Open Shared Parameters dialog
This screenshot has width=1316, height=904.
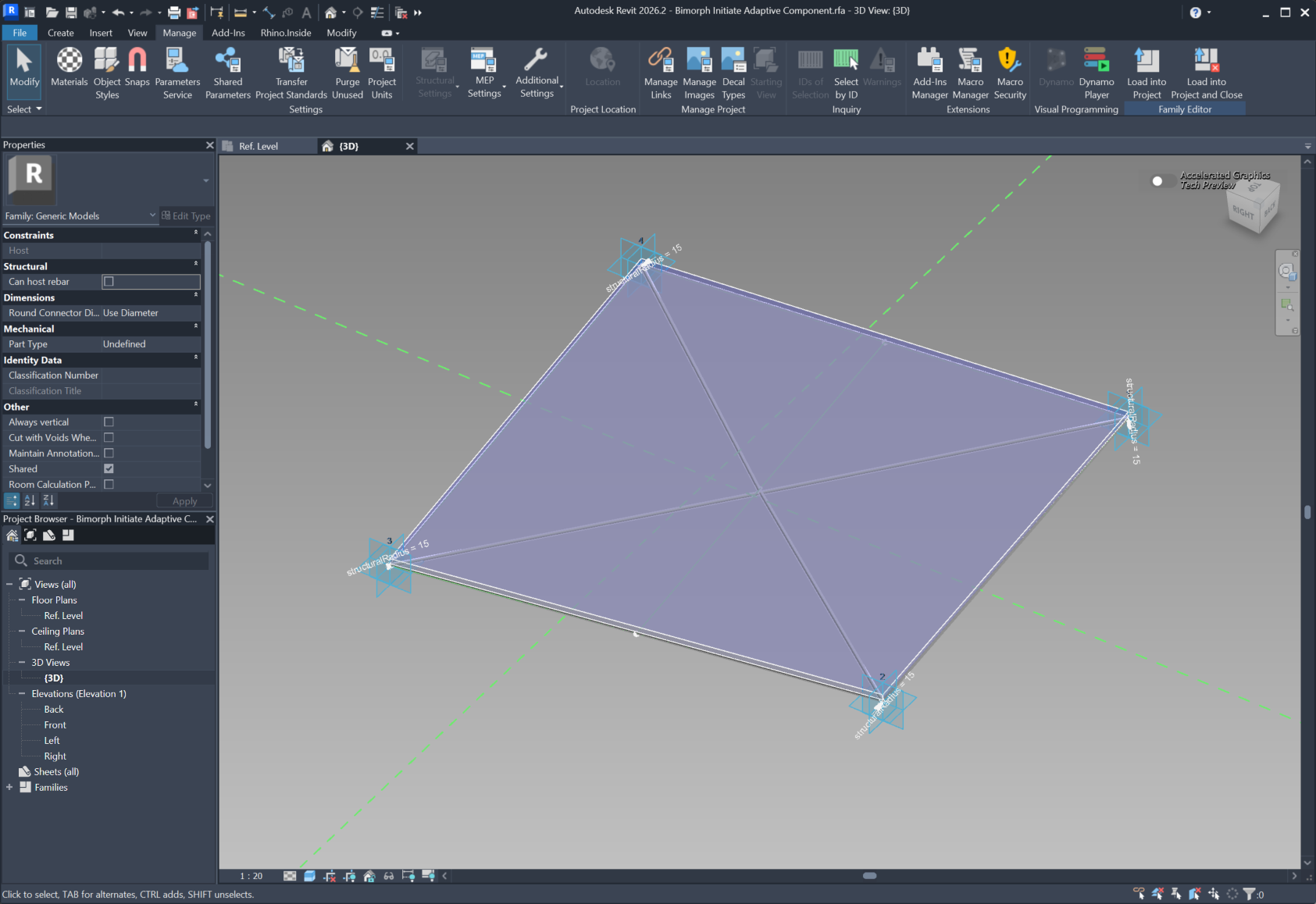point(228,73)
